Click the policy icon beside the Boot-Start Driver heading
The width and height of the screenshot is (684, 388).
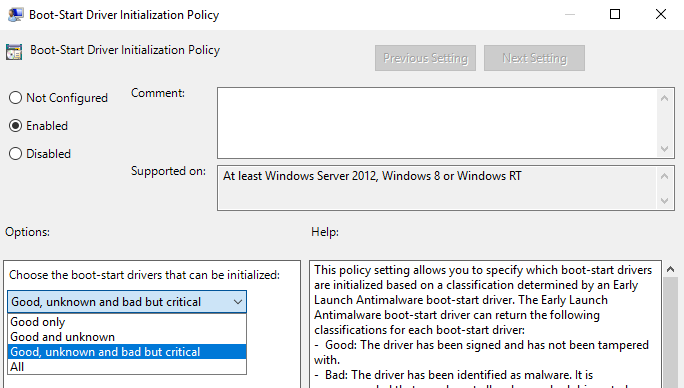14,52
